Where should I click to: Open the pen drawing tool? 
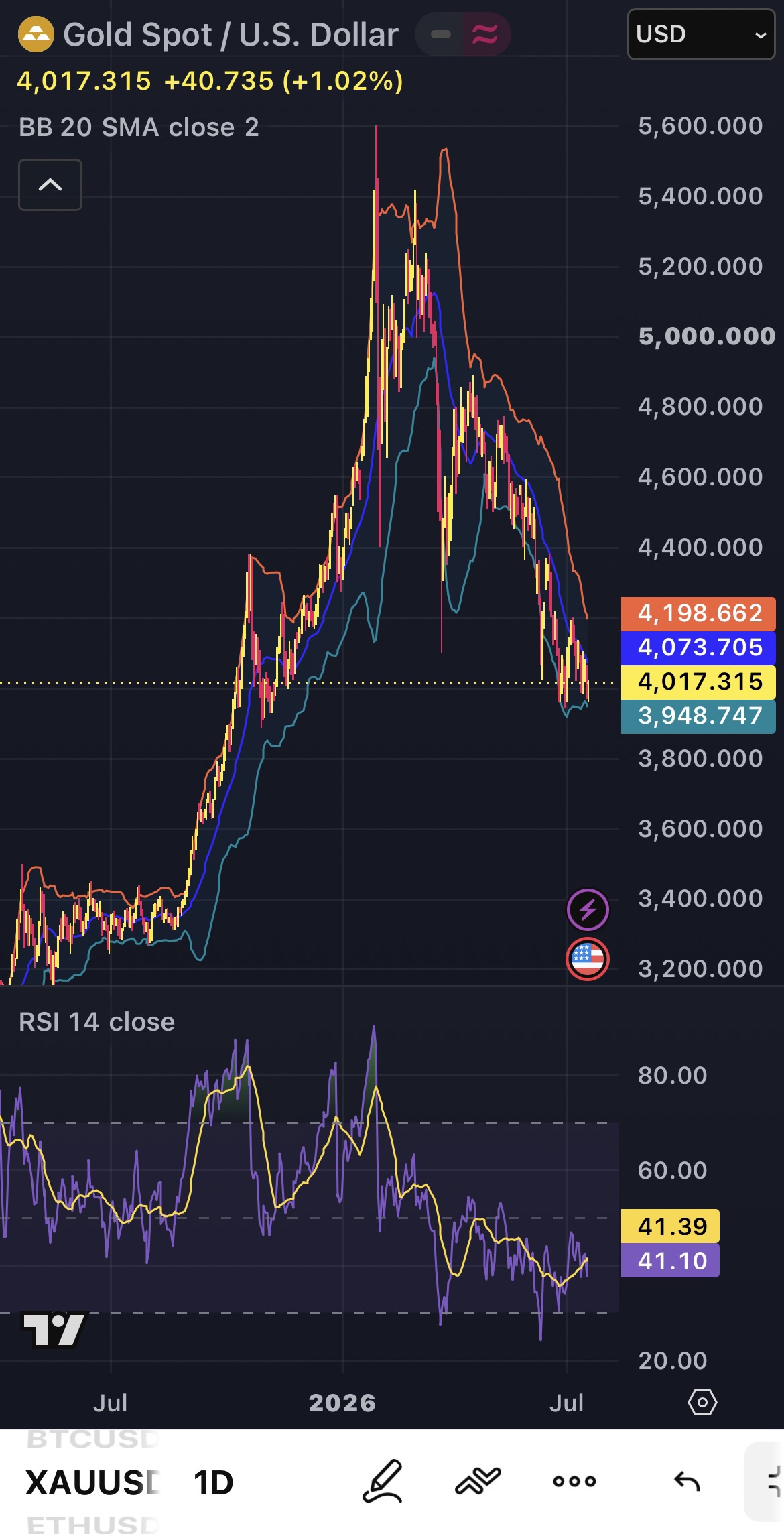pyautogui.click(x=383, y=1481)
